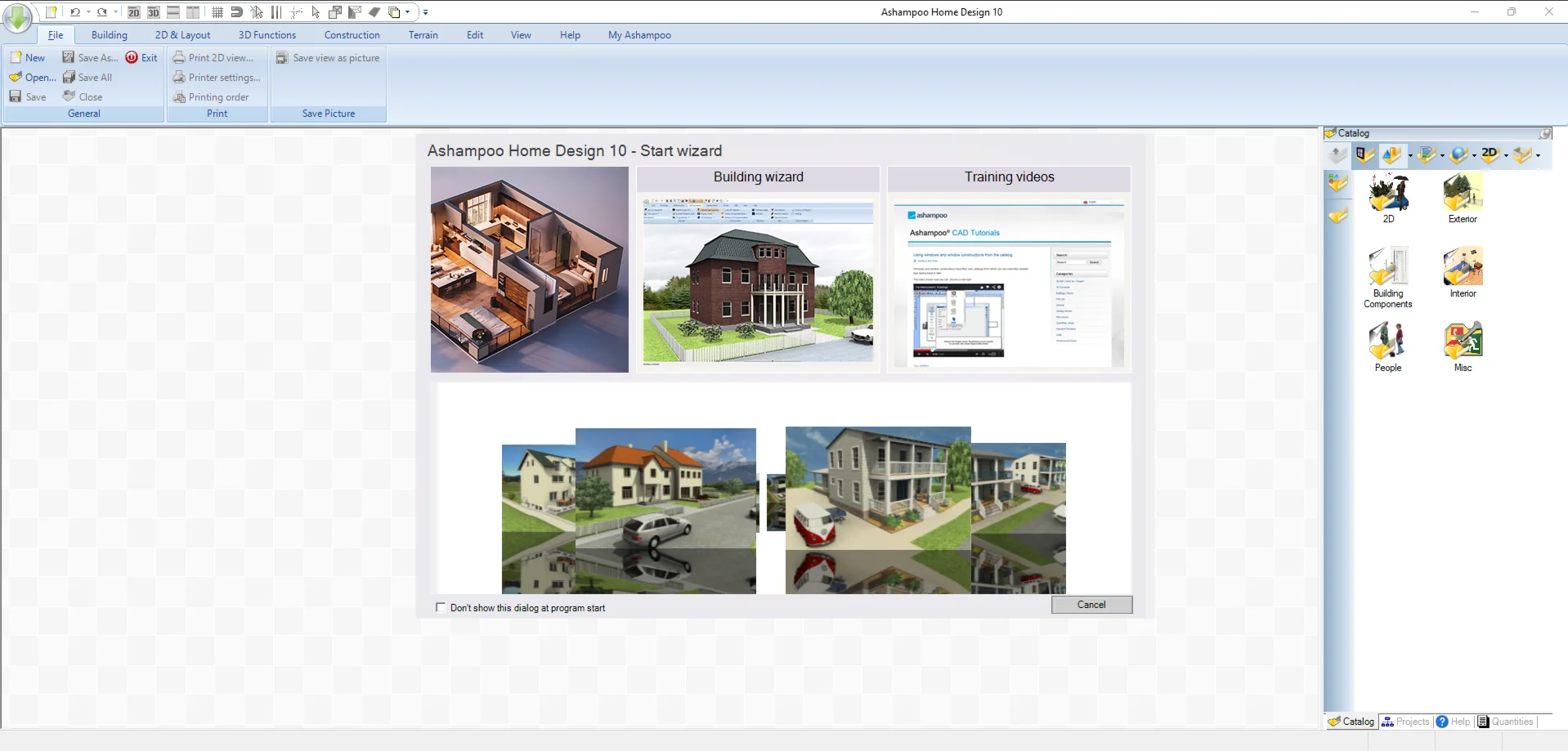
Task: Click Print 2D view...
Action: [213, 58]
